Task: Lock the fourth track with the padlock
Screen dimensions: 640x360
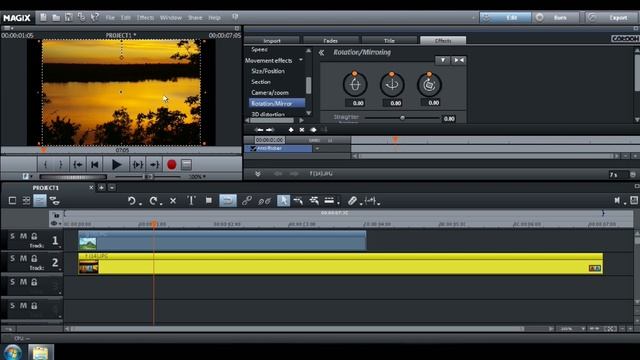Action: (x=35, y=306)
